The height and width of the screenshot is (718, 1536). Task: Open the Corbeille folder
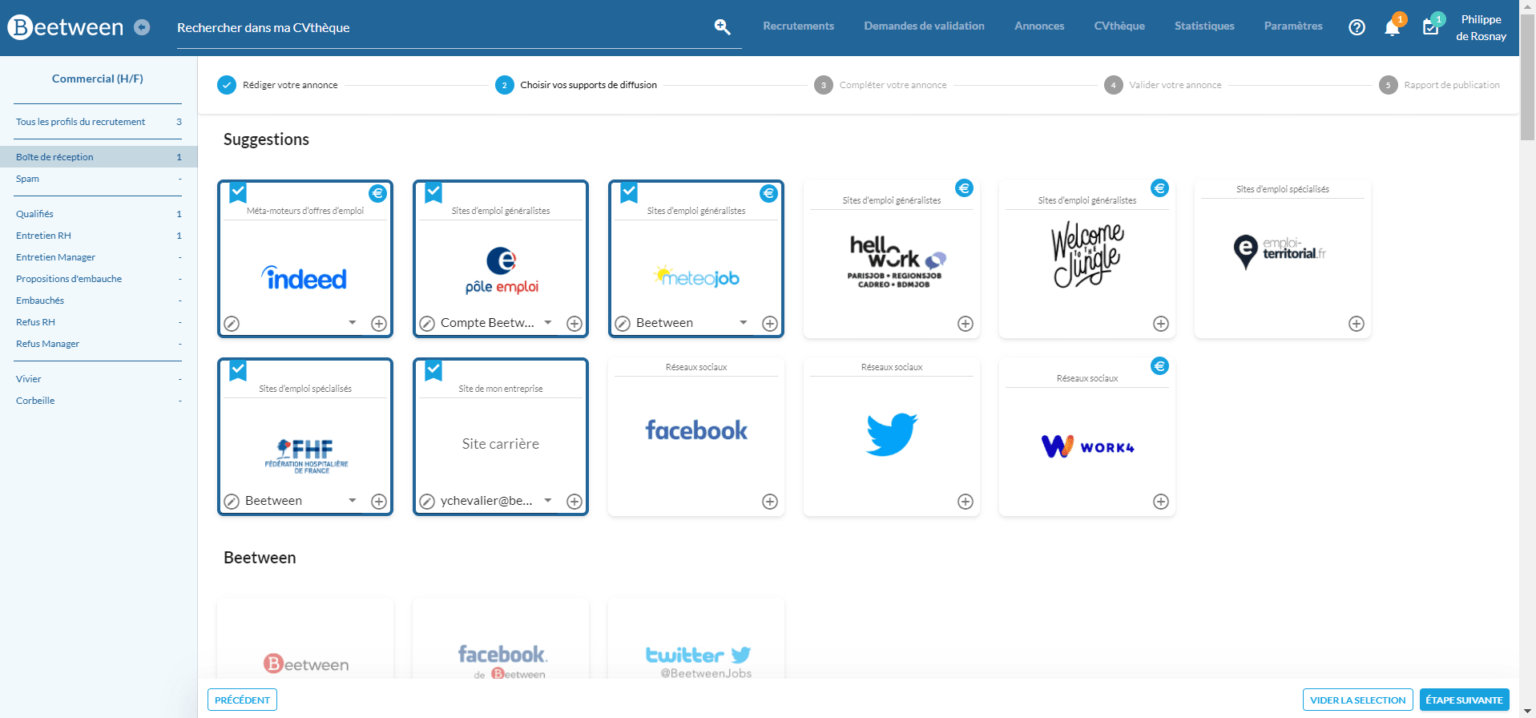point(99,401)
